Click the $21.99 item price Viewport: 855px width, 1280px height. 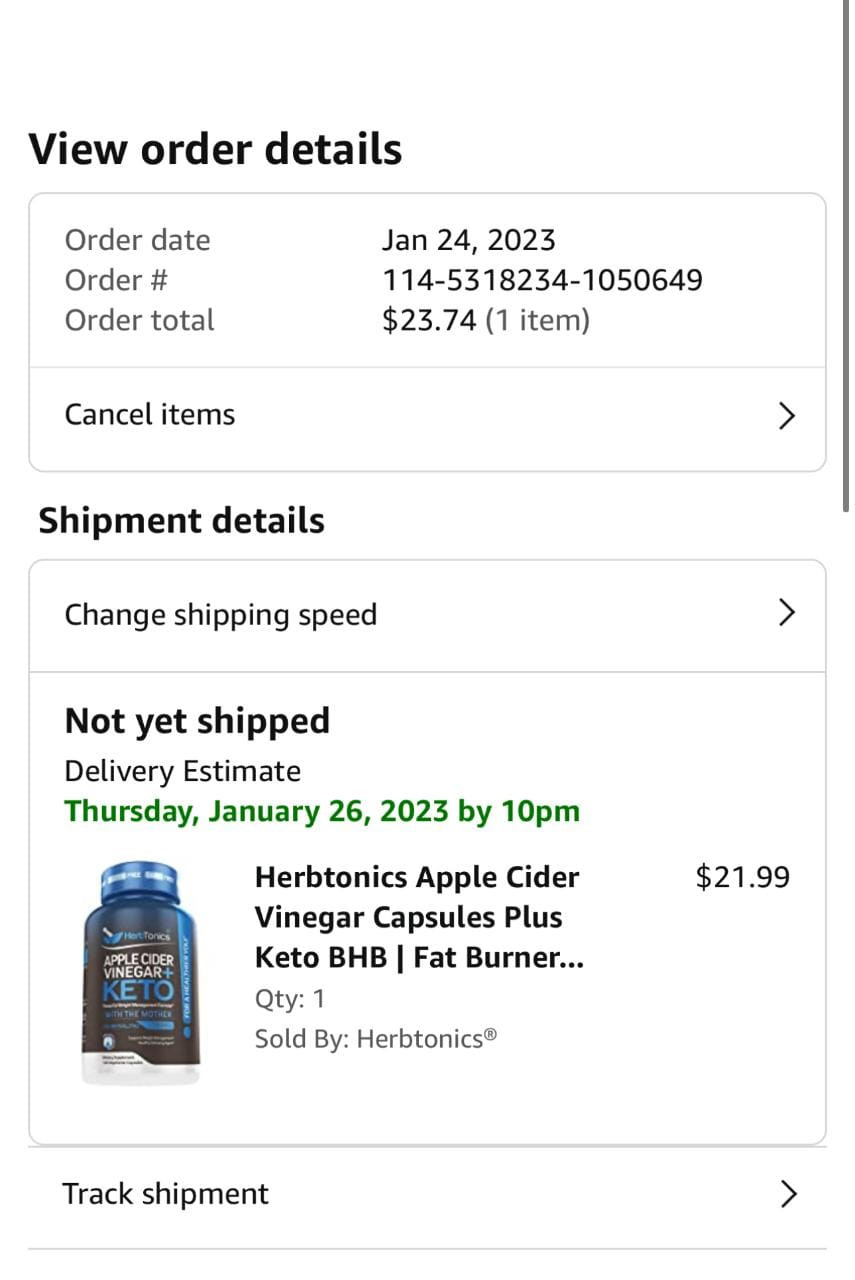(x=742, y=877)
